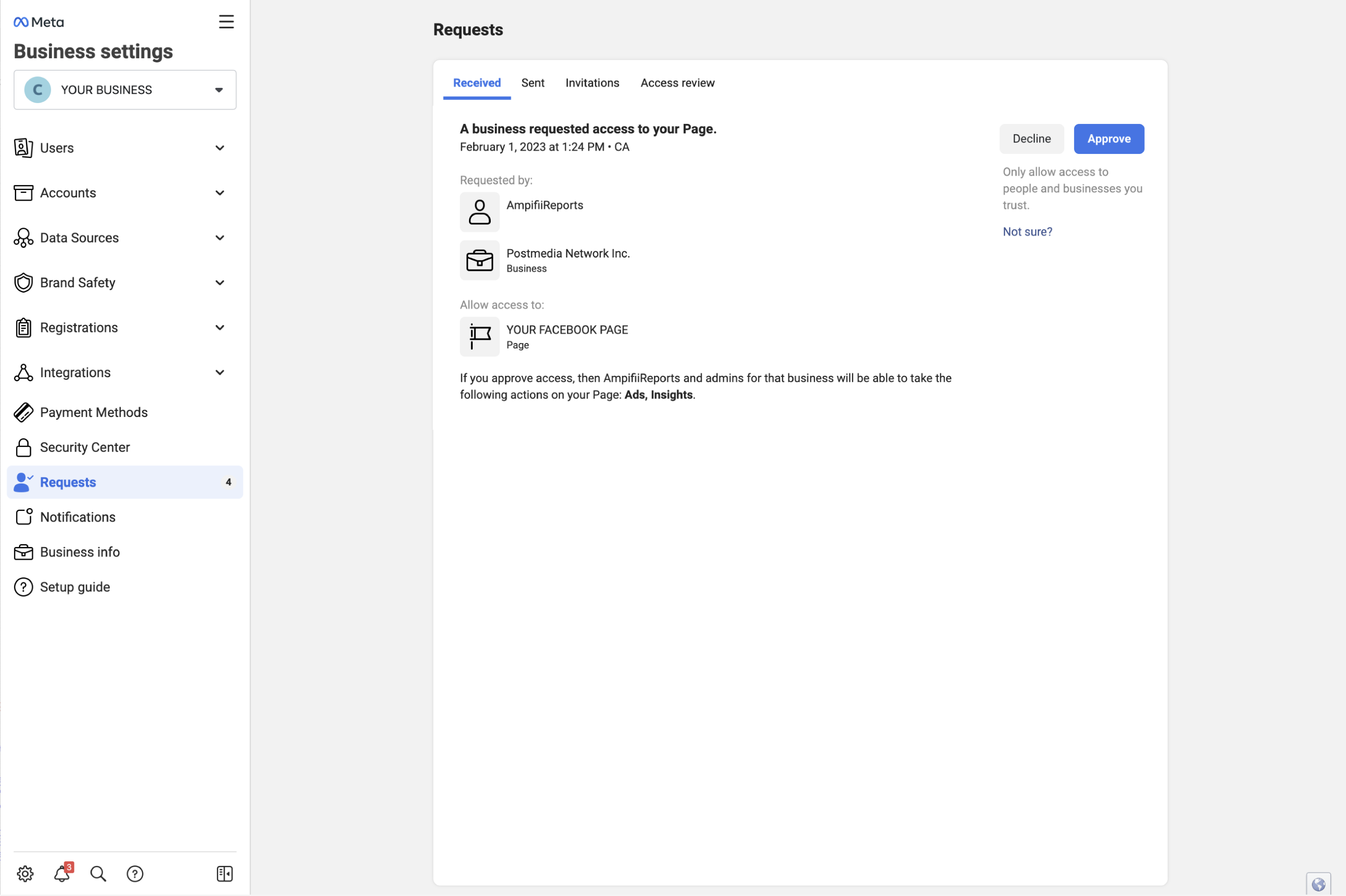
Task: Switch to the Invitations tab
Action: pos(592,82)
